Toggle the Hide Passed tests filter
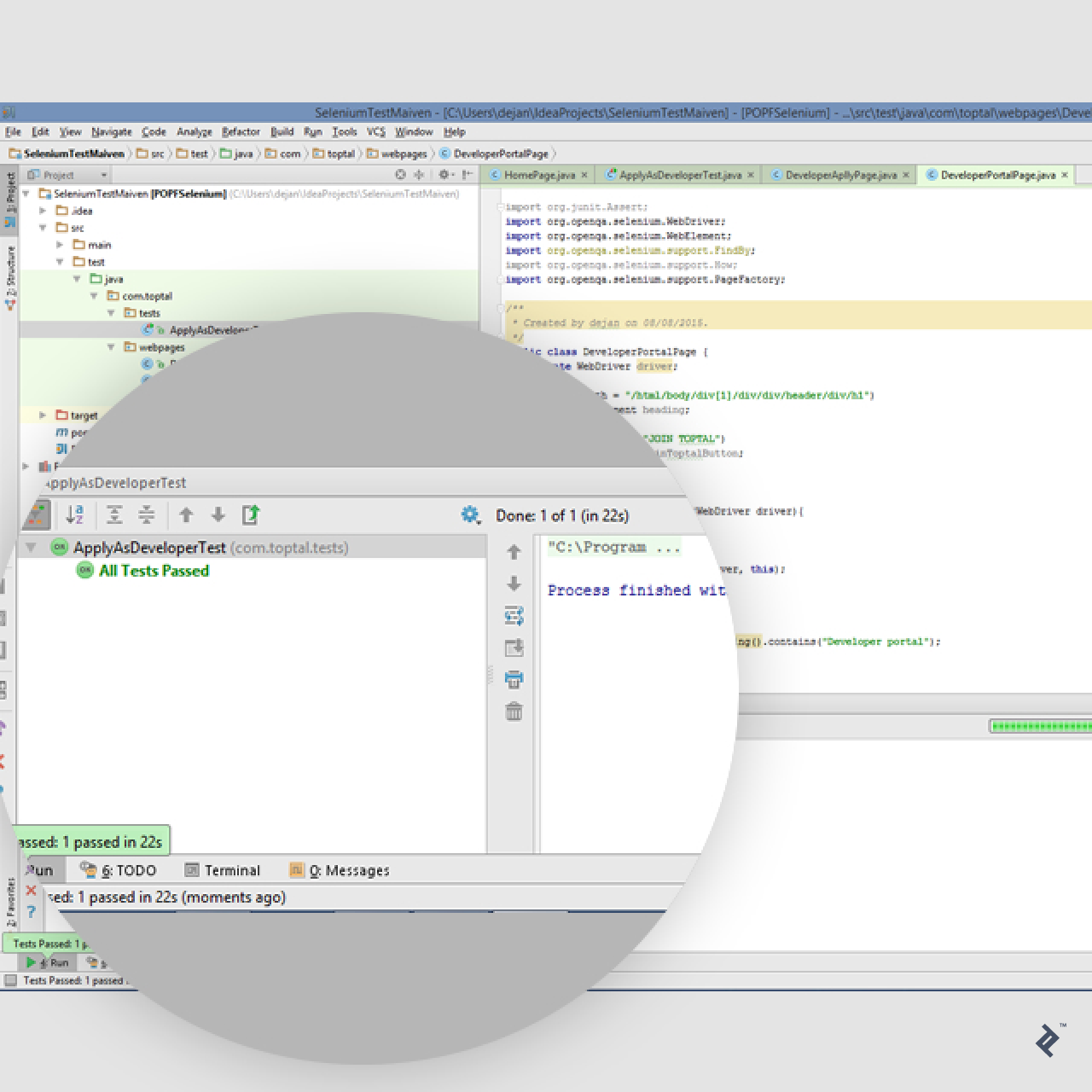This screenshot has height=1092, width=1092. pos(36,515)
